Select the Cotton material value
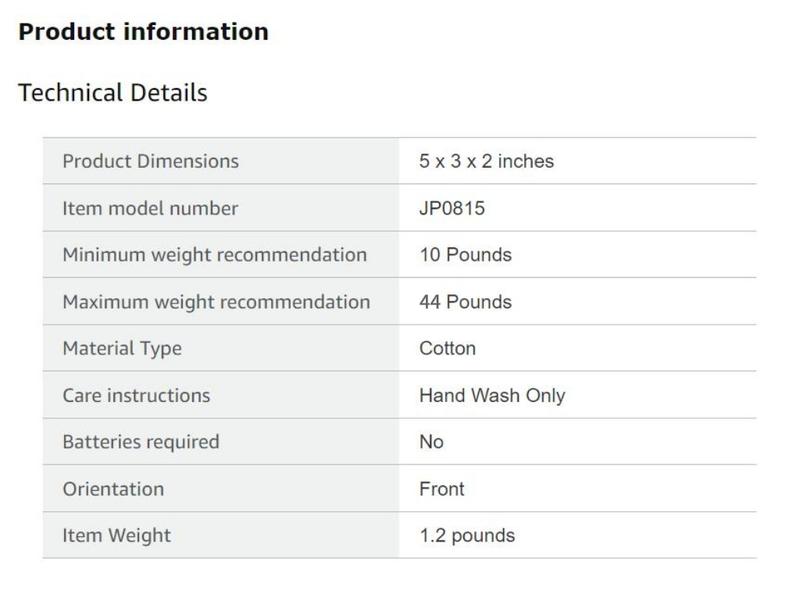800x615 pixels. click(447, 349)
